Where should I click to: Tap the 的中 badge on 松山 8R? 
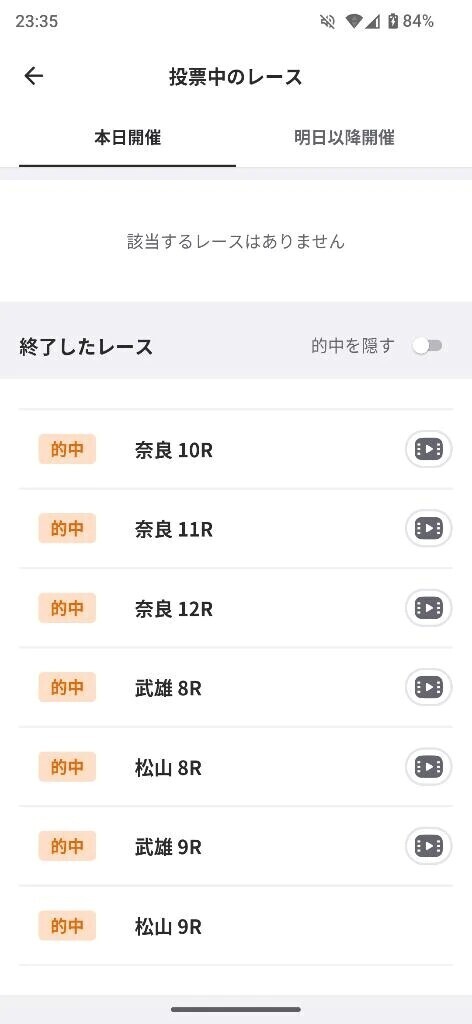(67, 767)
